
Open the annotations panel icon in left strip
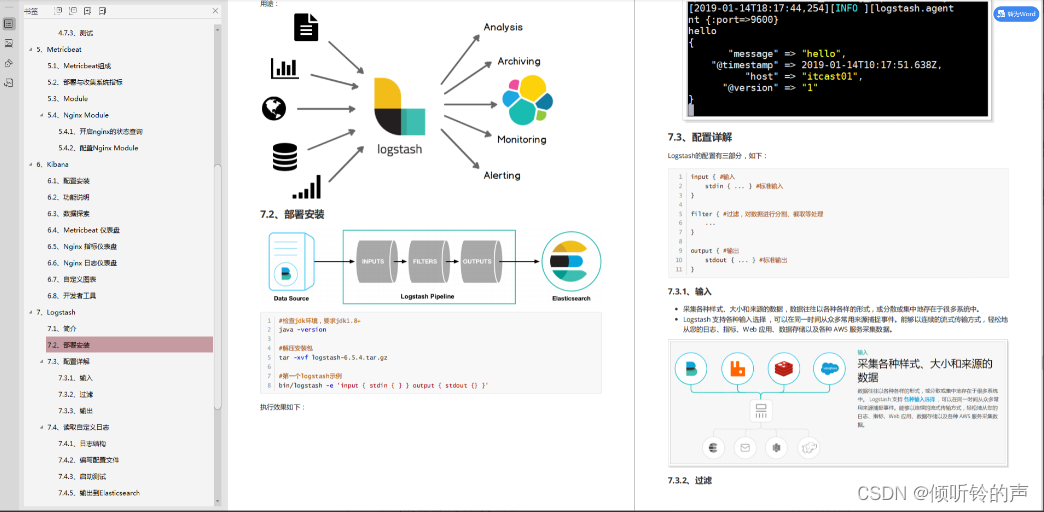click(x=9, y=63)
